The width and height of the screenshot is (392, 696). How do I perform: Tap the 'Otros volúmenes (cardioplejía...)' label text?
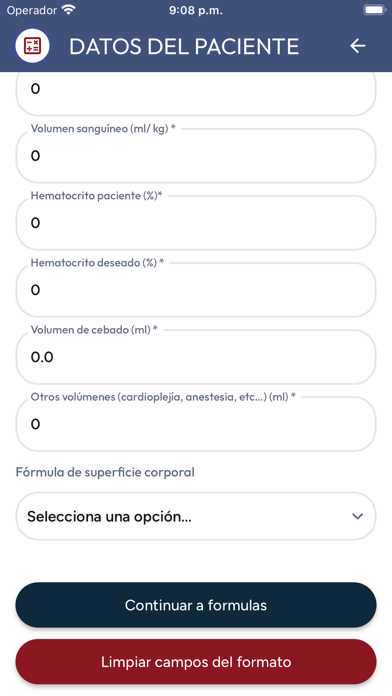click(x=163, y=397)
